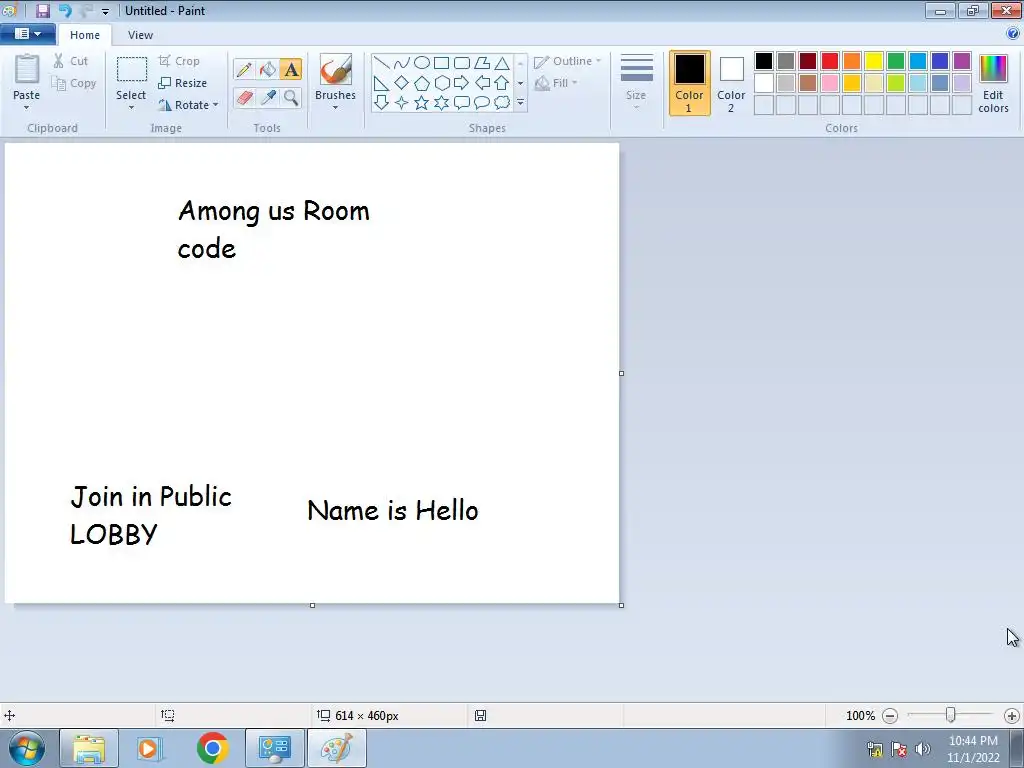Choose the Down arrow shape

381,103
